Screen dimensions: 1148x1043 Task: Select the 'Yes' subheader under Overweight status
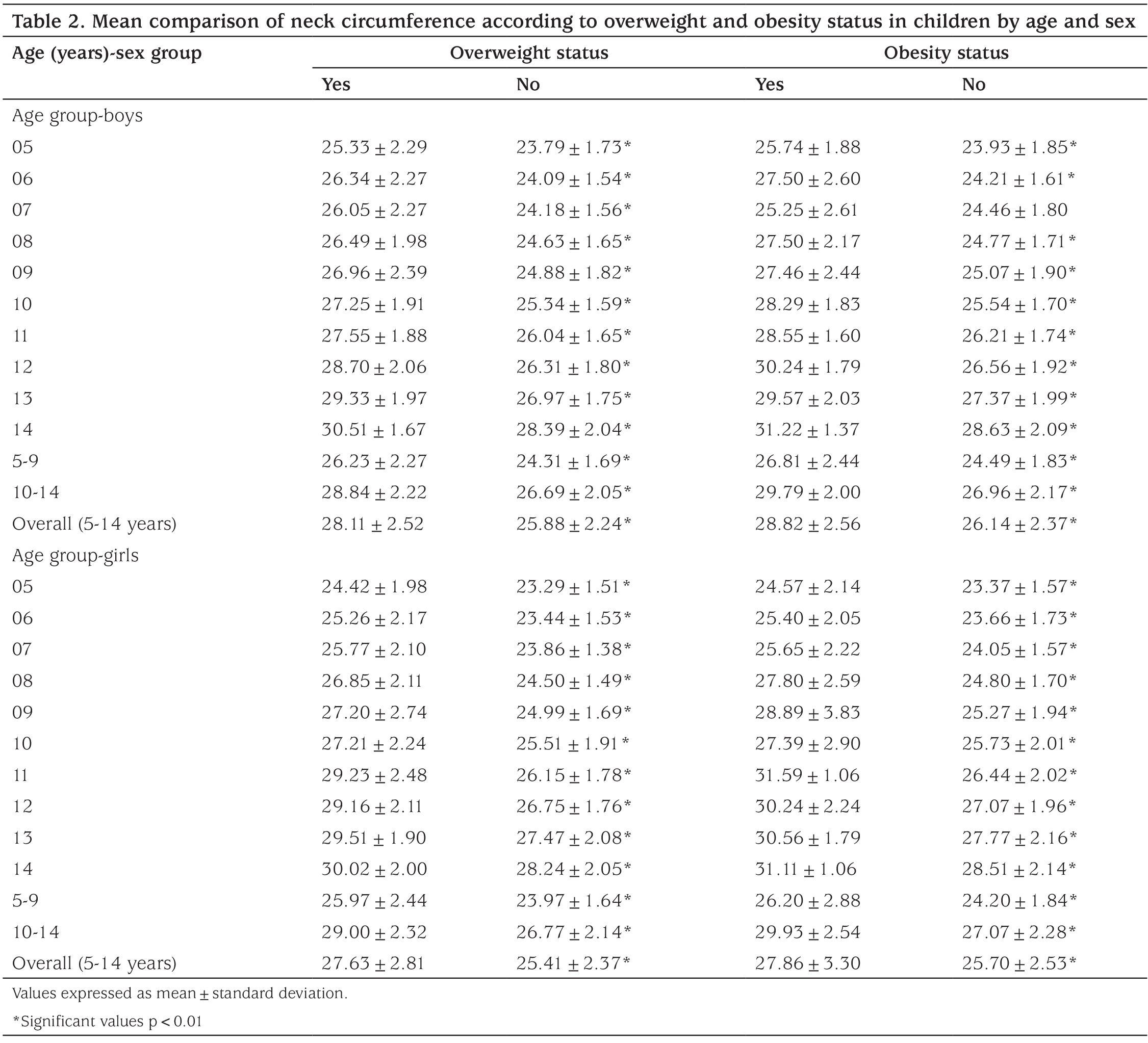(x=336, y=84)
